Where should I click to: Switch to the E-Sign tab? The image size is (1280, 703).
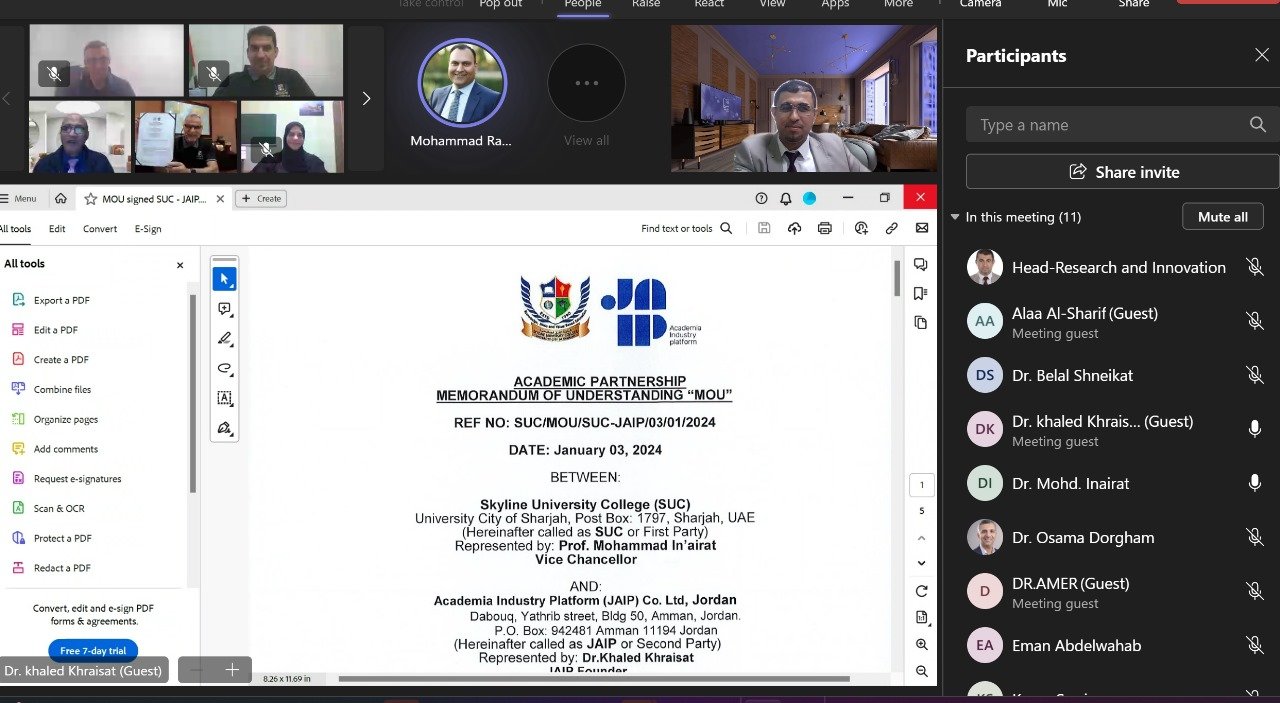[148, 229]
